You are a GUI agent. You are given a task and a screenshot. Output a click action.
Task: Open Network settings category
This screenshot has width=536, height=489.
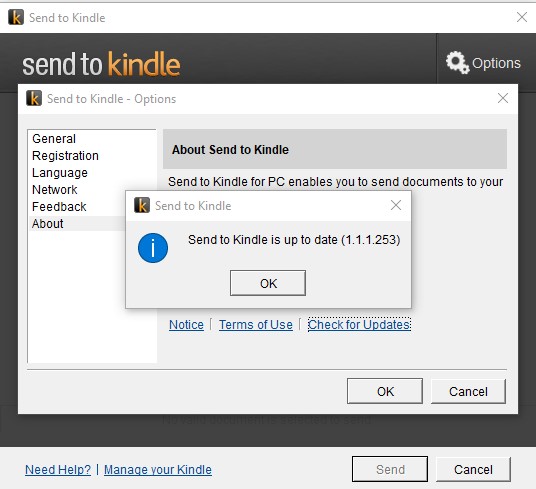pyautogui.click(x=55, y=190)
